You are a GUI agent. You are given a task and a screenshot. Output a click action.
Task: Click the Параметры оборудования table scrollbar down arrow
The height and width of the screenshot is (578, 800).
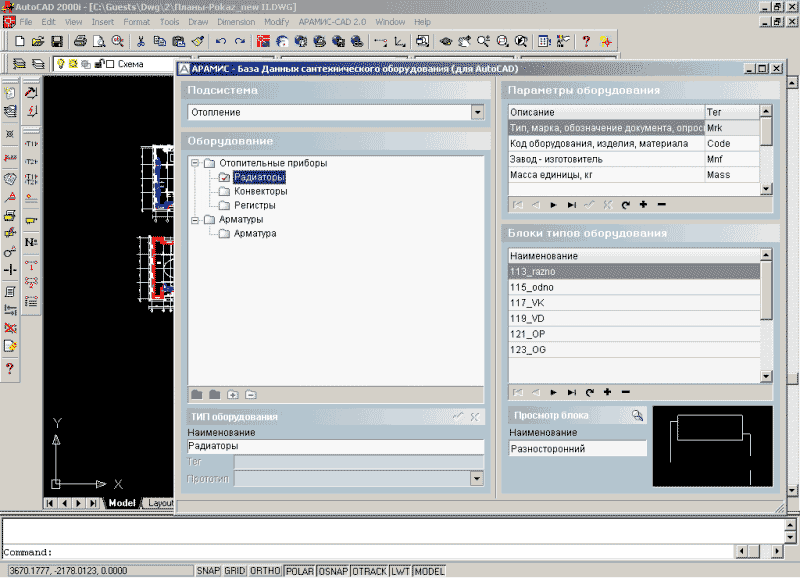point(766,189)
